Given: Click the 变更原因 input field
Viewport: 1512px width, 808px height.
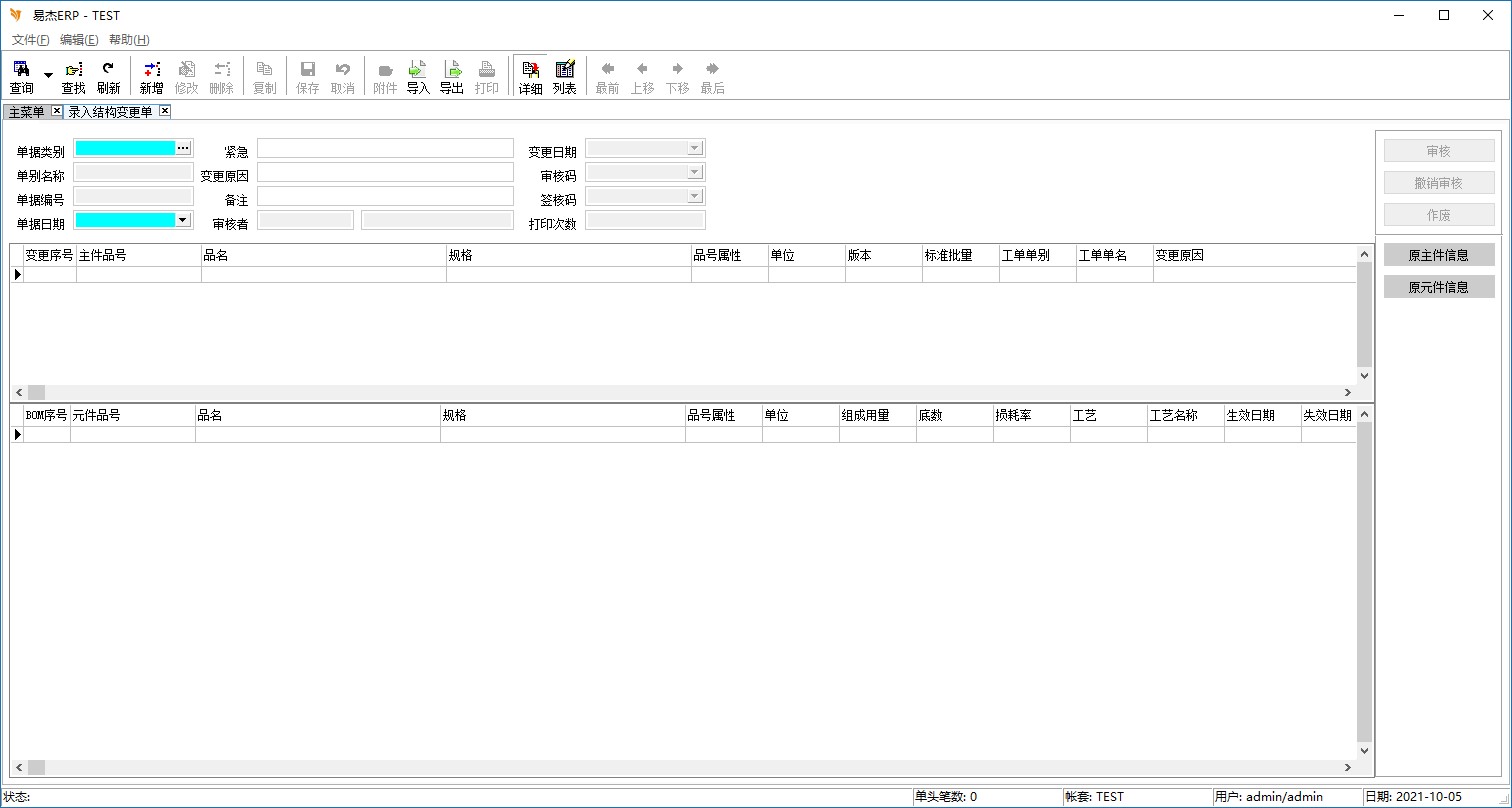Looking at the screenshot, I should pos(385,172).
